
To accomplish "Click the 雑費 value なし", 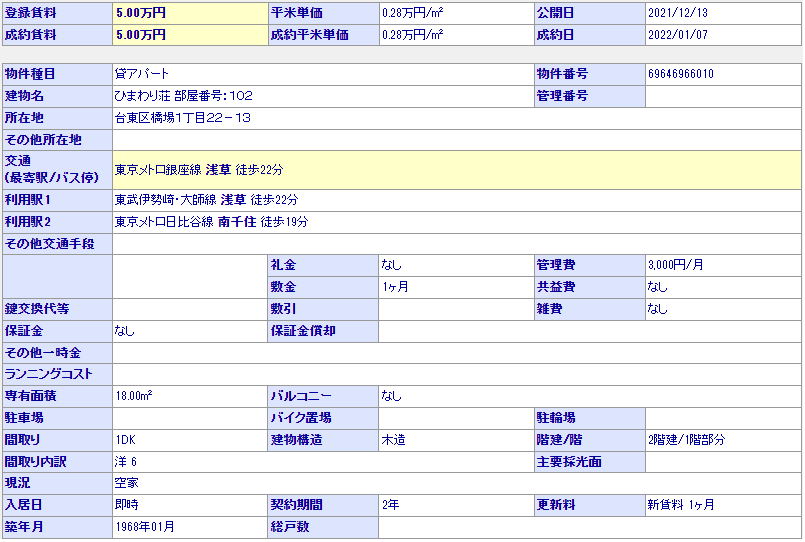I will [x=657, y=309].
